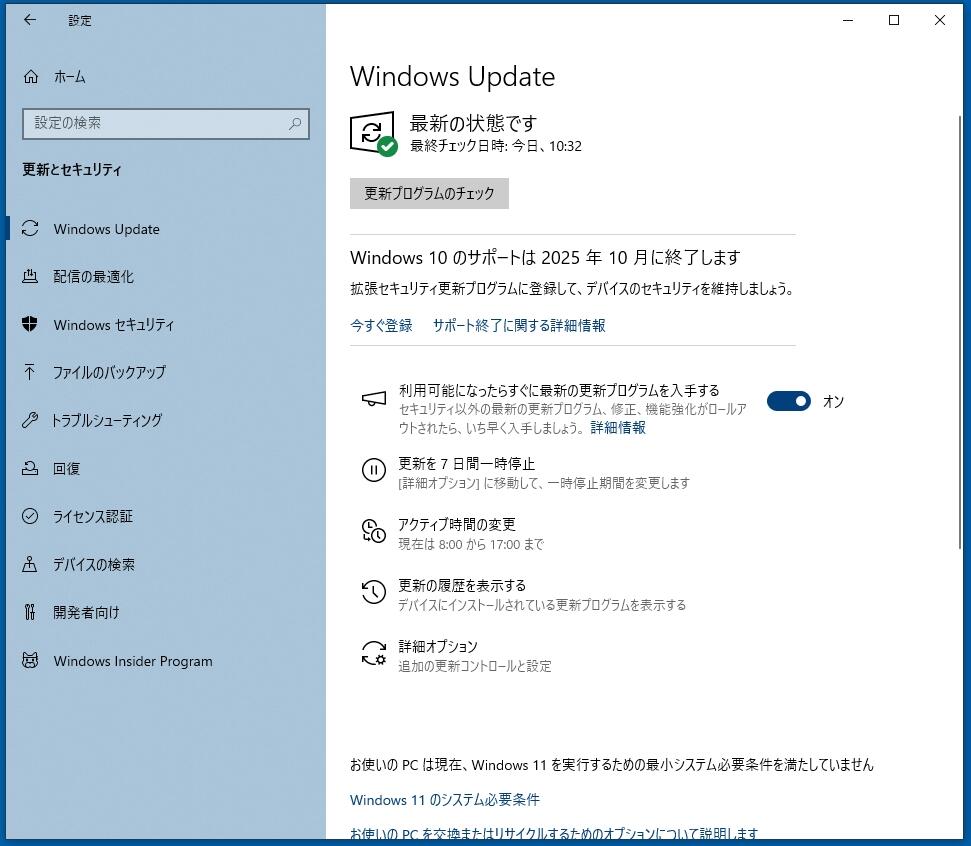Click the pause icon for 7-day update pause
The width and height of the screenshot is (971, 846).
coord(373,470)
